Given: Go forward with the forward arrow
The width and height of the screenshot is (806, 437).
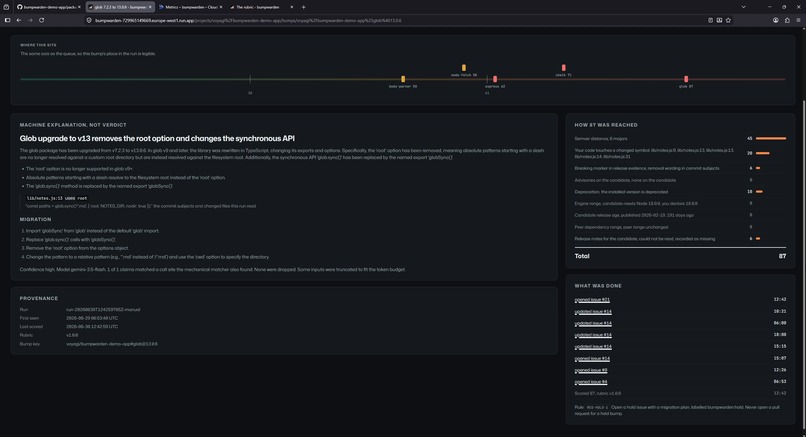Looking at the screenshot, I should point(30,20).
